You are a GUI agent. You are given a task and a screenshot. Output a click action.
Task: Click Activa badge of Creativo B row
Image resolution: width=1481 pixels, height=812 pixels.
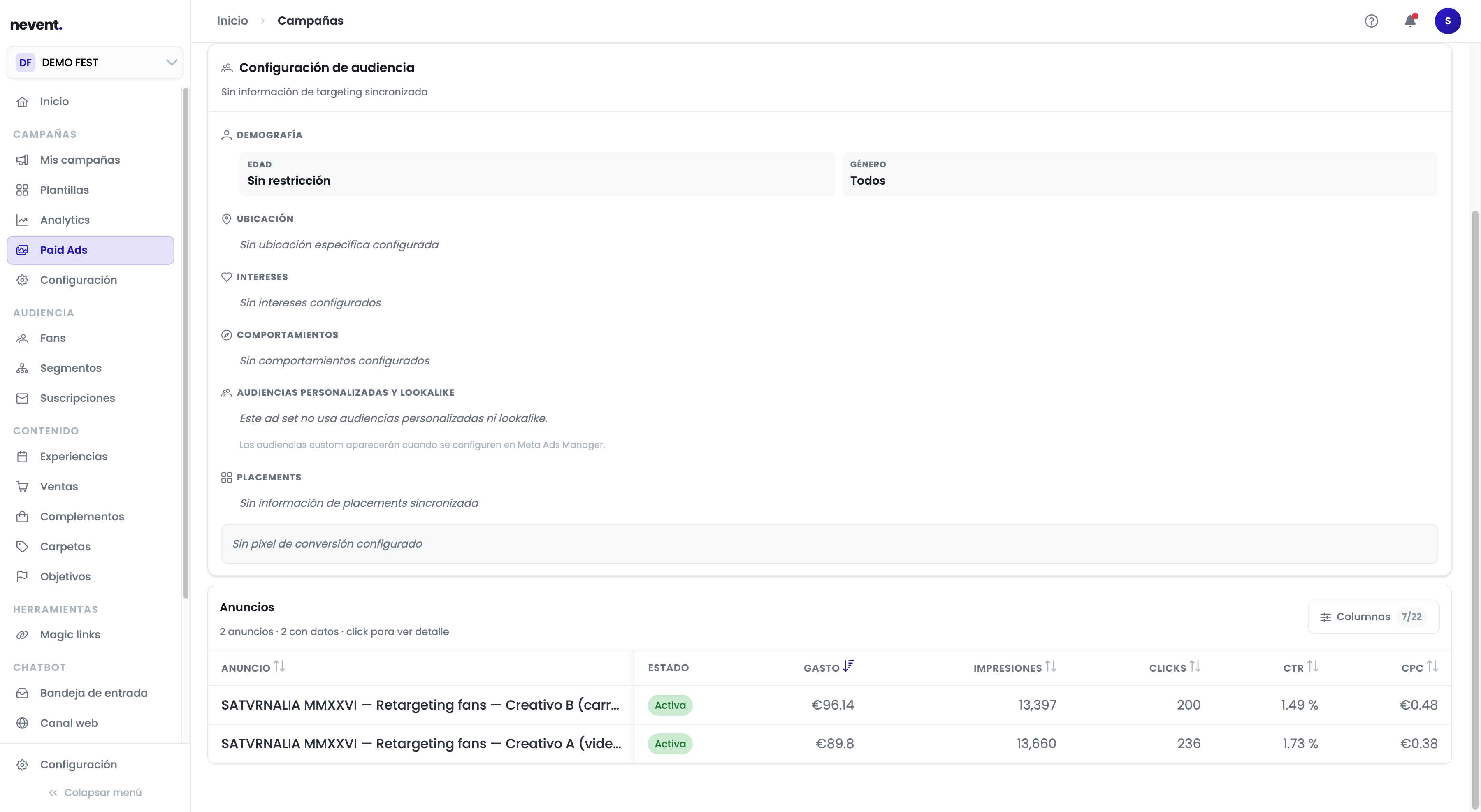pyautogui.click(x=670, y=705)
